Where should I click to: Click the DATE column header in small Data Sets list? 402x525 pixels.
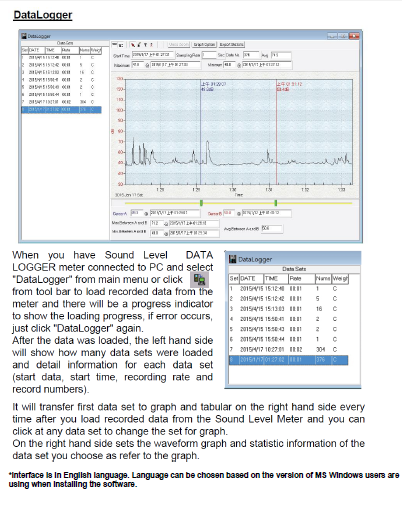coord(251,279)
